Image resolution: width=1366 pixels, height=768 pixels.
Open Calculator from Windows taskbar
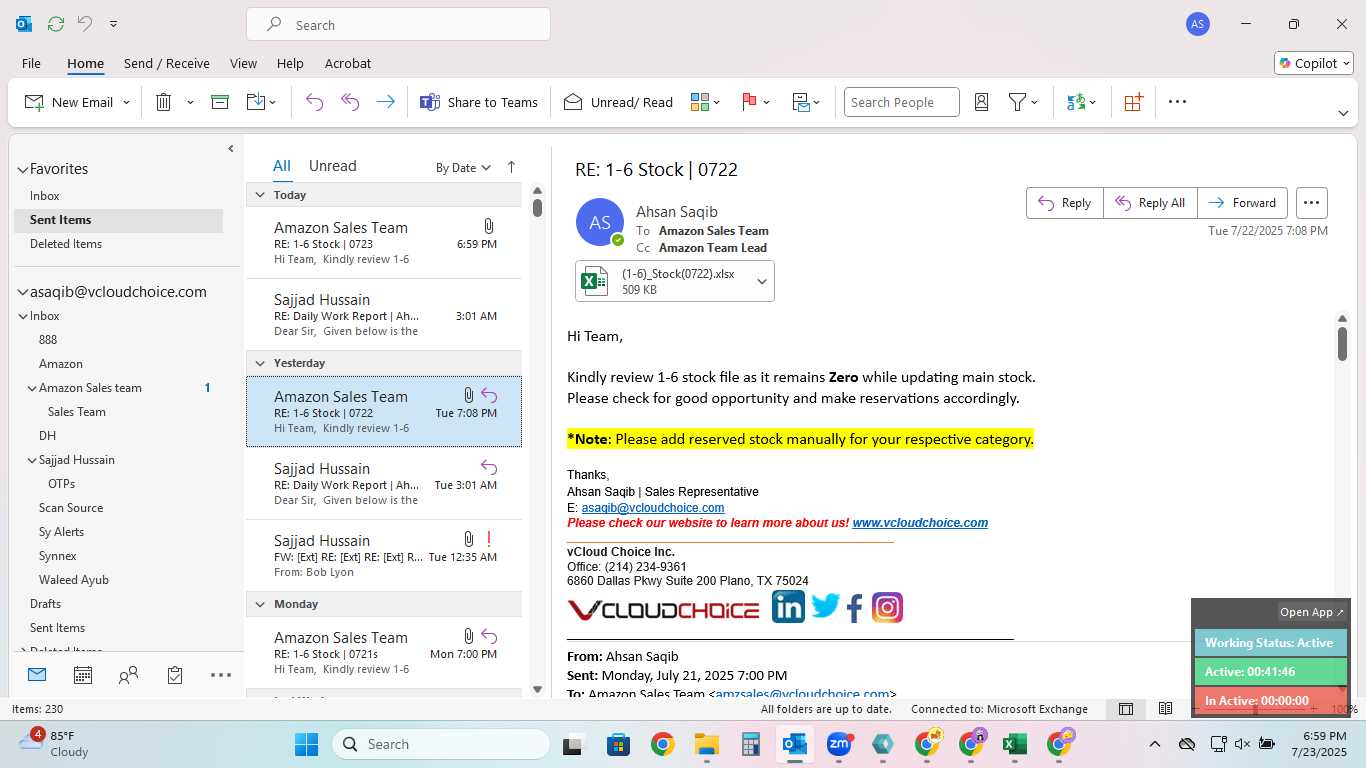751,744
